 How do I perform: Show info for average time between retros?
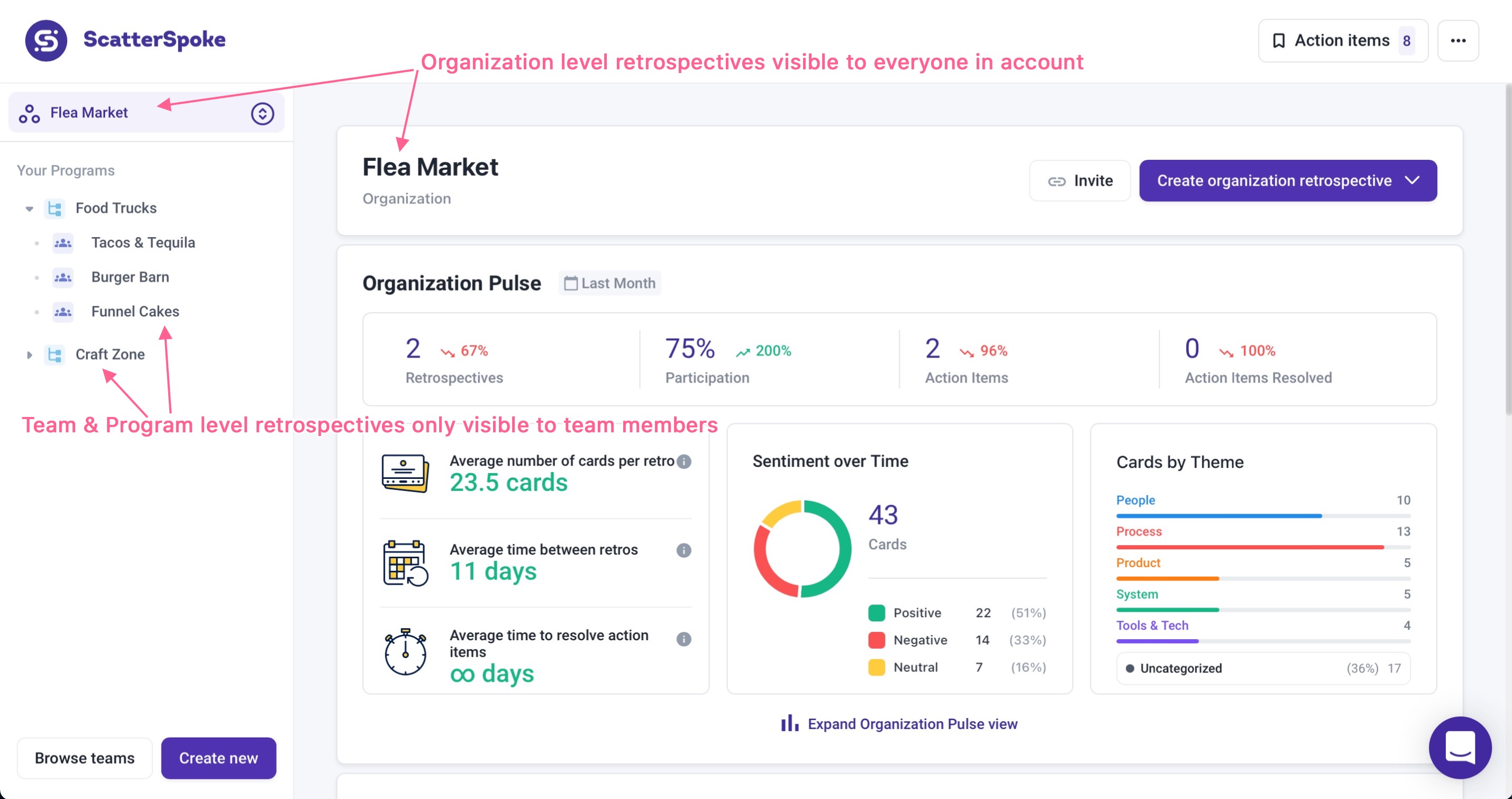tap(684, 550)
